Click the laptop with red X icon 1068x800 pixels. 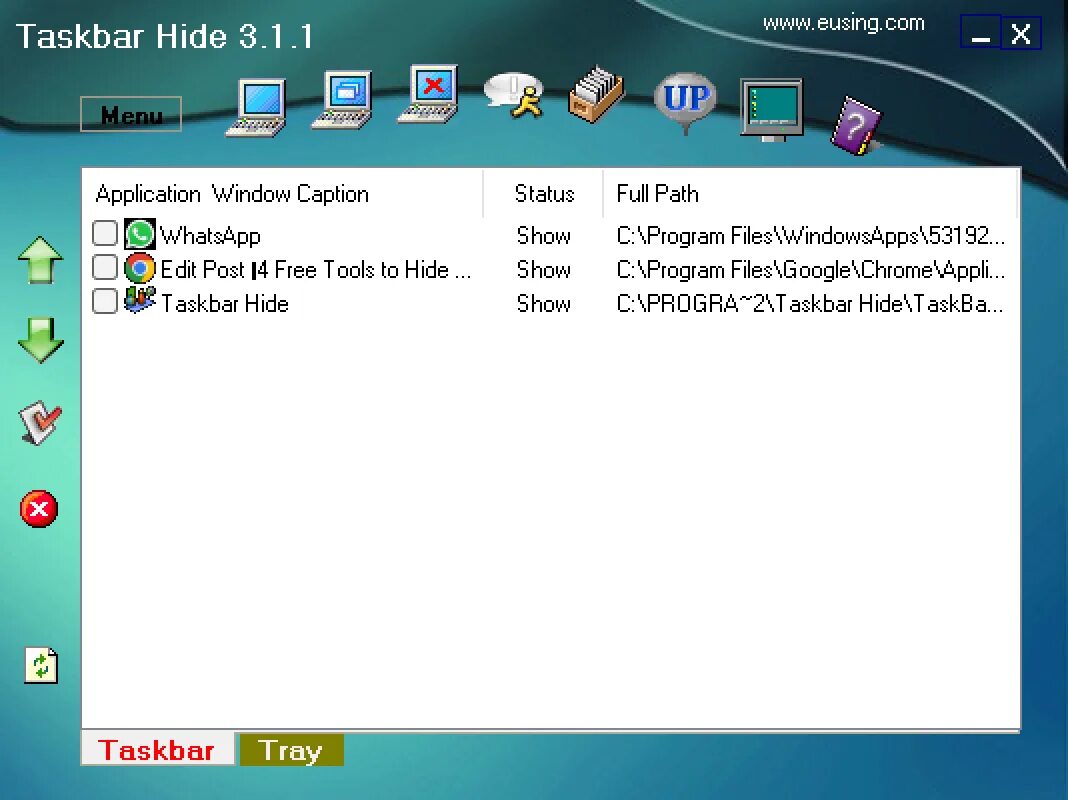click(x=428, y=94)
